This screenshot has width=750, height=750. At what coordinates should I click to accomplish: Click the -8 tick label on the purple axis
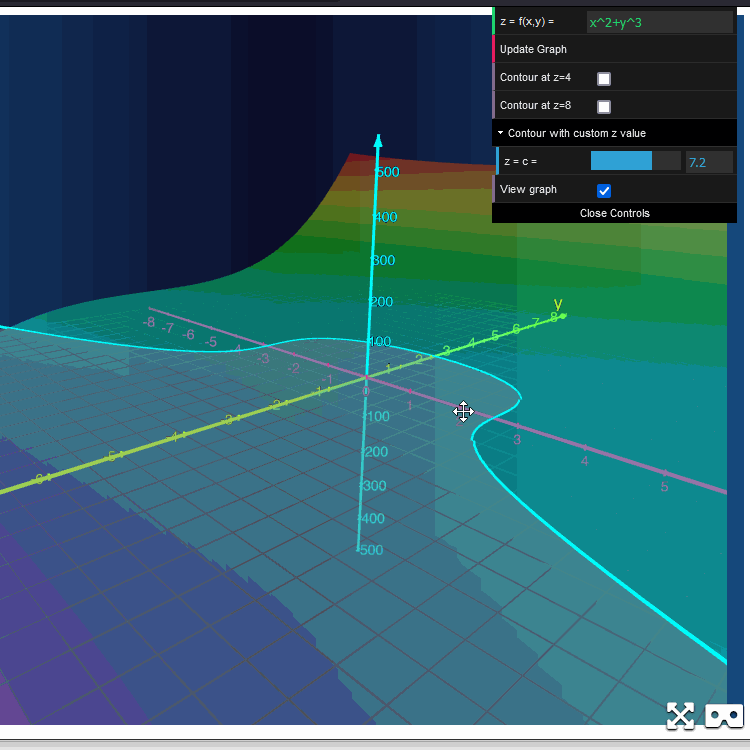pyautogui.click(x=149, y=322)
